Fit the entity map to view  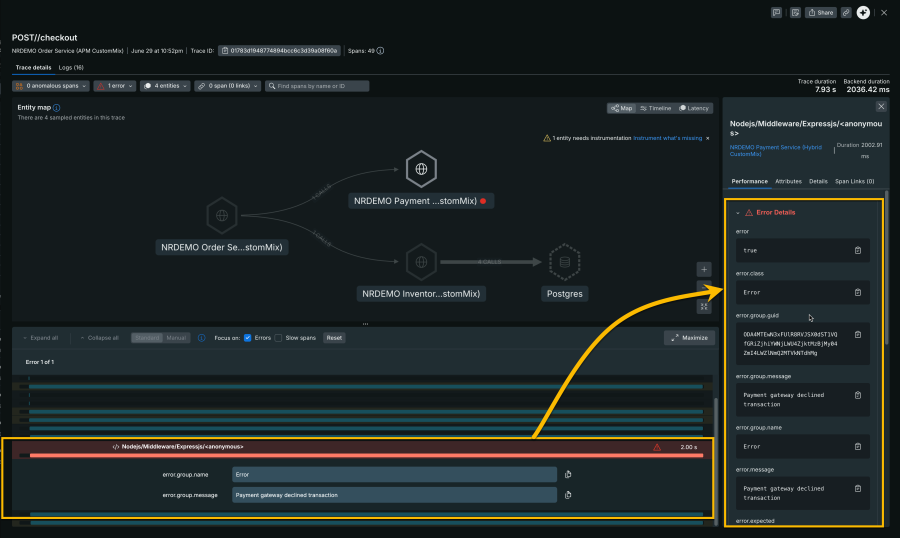click(704, 307)
